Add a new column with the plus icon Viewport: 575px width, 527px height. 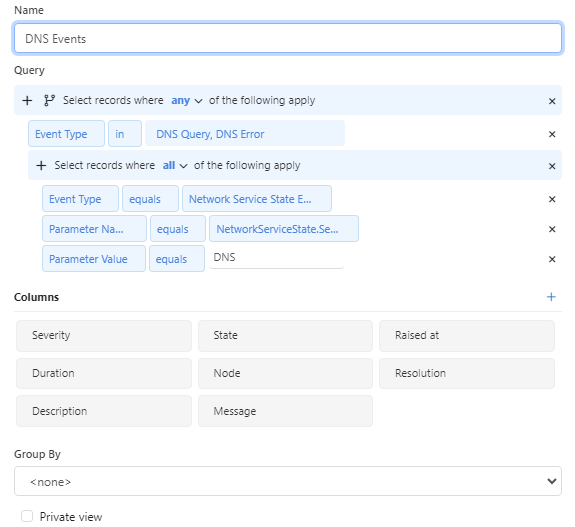[551, 297]
